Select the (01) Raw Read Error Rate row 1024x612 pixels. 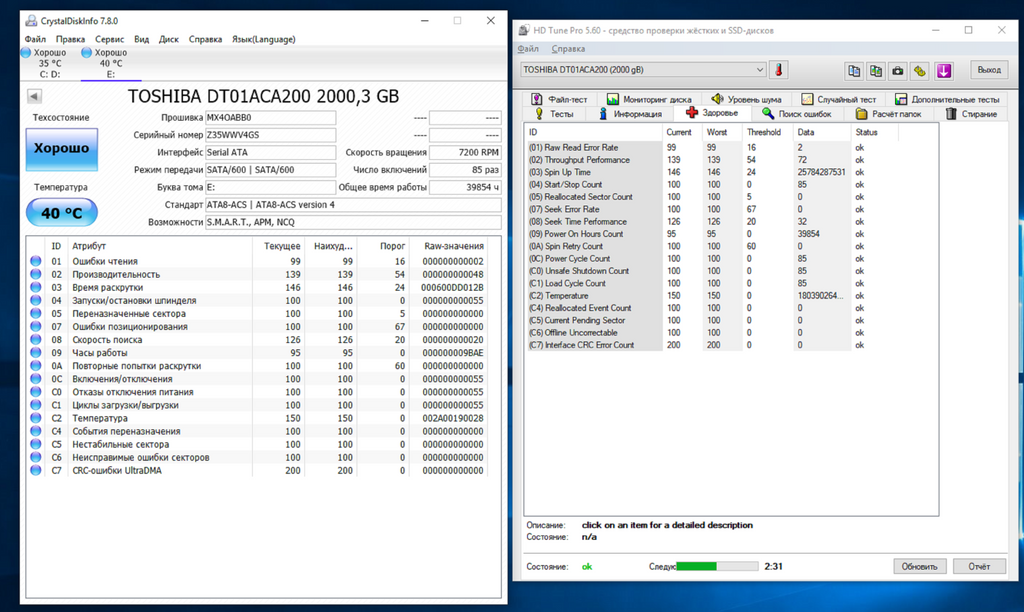coord(712,148)
